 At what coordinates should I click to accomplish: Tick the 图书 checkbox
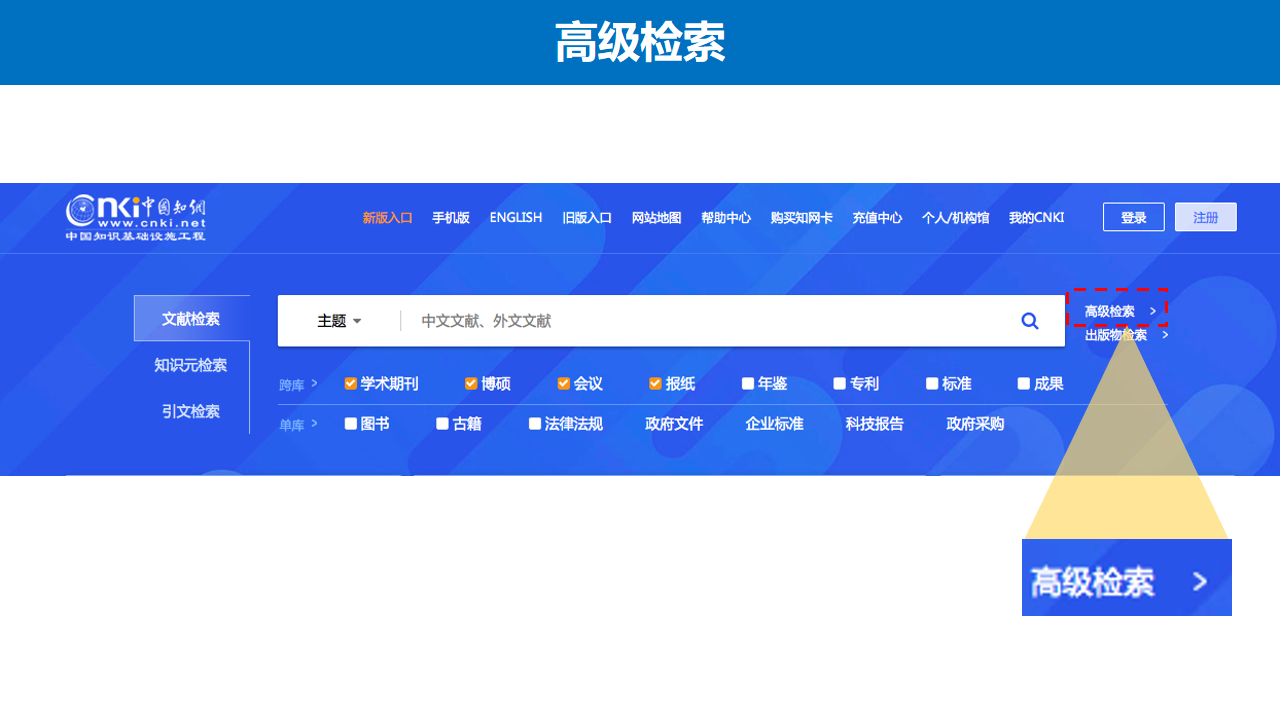point(351,424)
